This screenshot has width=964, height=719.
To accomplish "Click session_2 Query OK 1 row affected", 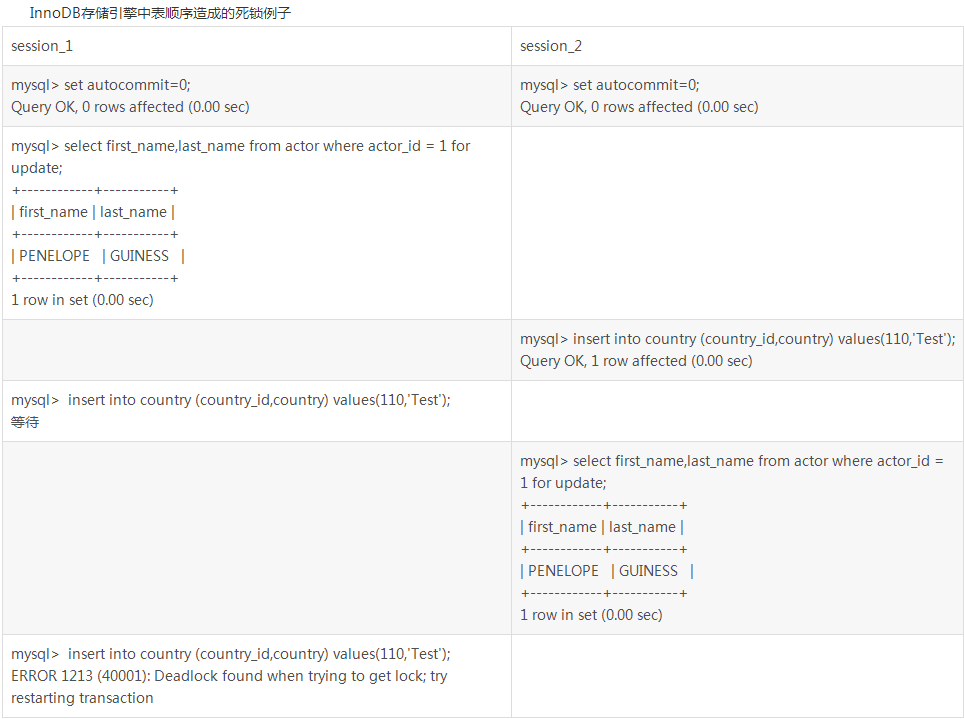I will point(636,361).
